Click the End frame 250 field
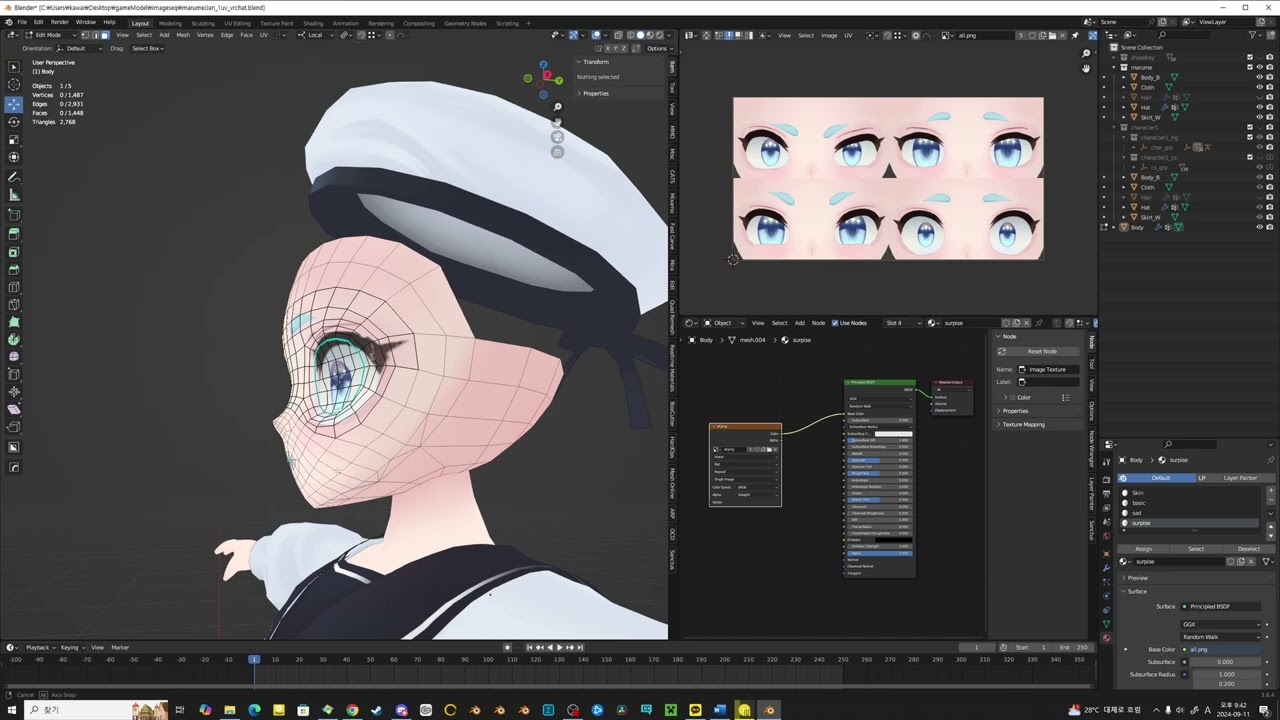The image size is (1280, 720). point(1073,647)
